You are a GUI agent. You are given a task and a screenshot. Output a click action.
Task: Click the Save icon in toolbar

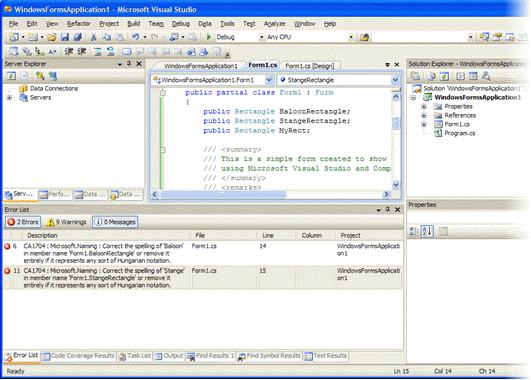pos(65,37)
